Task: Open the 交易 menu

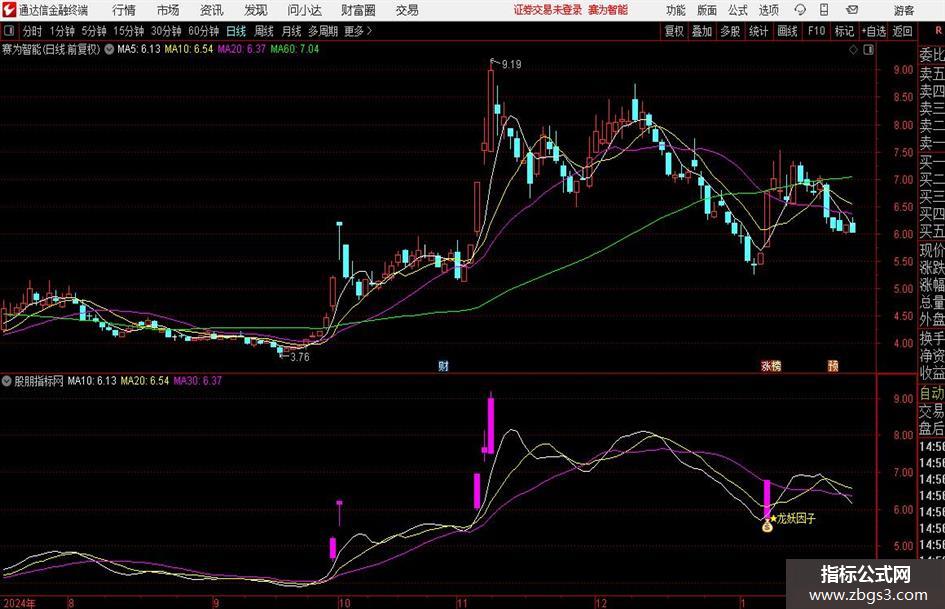Action: pyautogui.click(x=407, y=10)
